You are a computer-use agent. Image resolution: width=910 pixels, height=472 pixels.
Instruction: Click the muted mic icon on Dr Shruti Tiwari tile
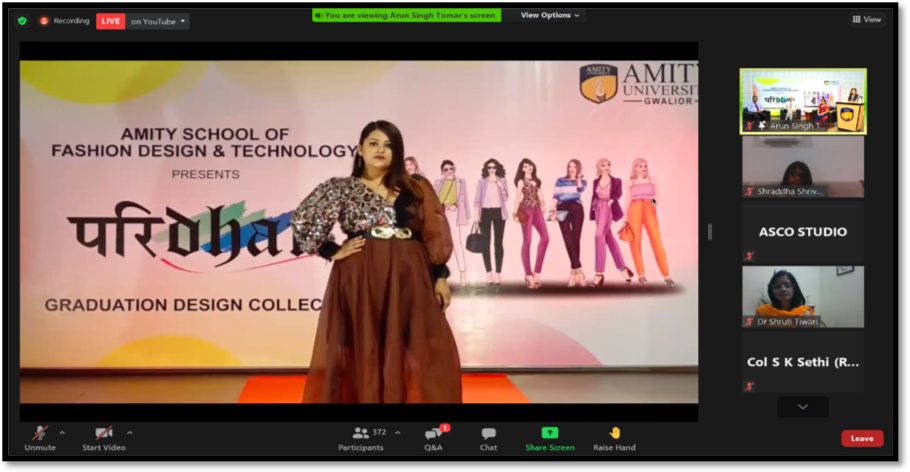click(x=749, y=321)
